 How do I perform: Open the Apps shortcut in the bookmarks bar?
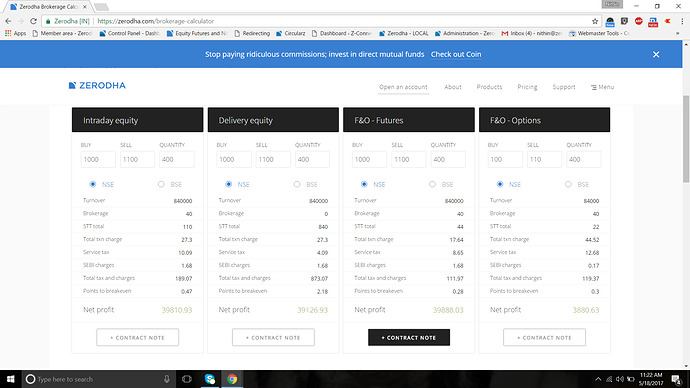pos(16,33)
